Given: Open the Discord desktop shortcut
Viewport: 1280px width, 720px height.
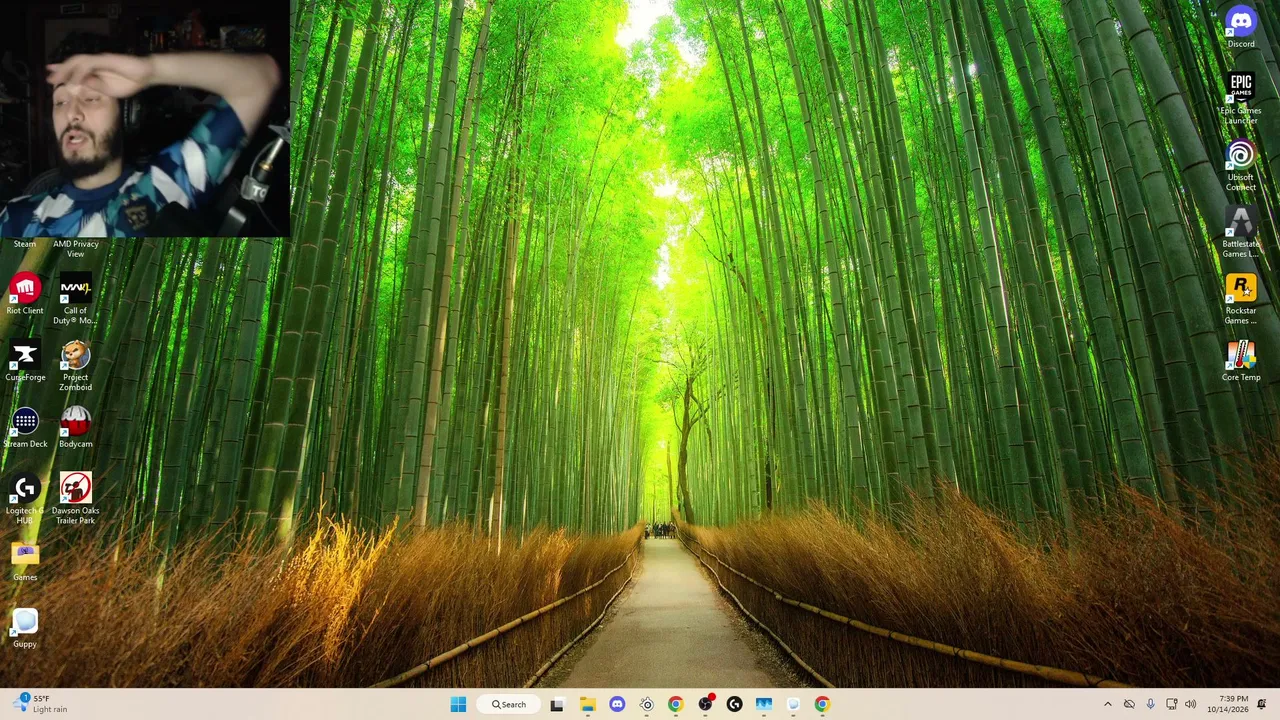Looking at the screenshot, I should pyautogui.click(x=1241, y=27).
